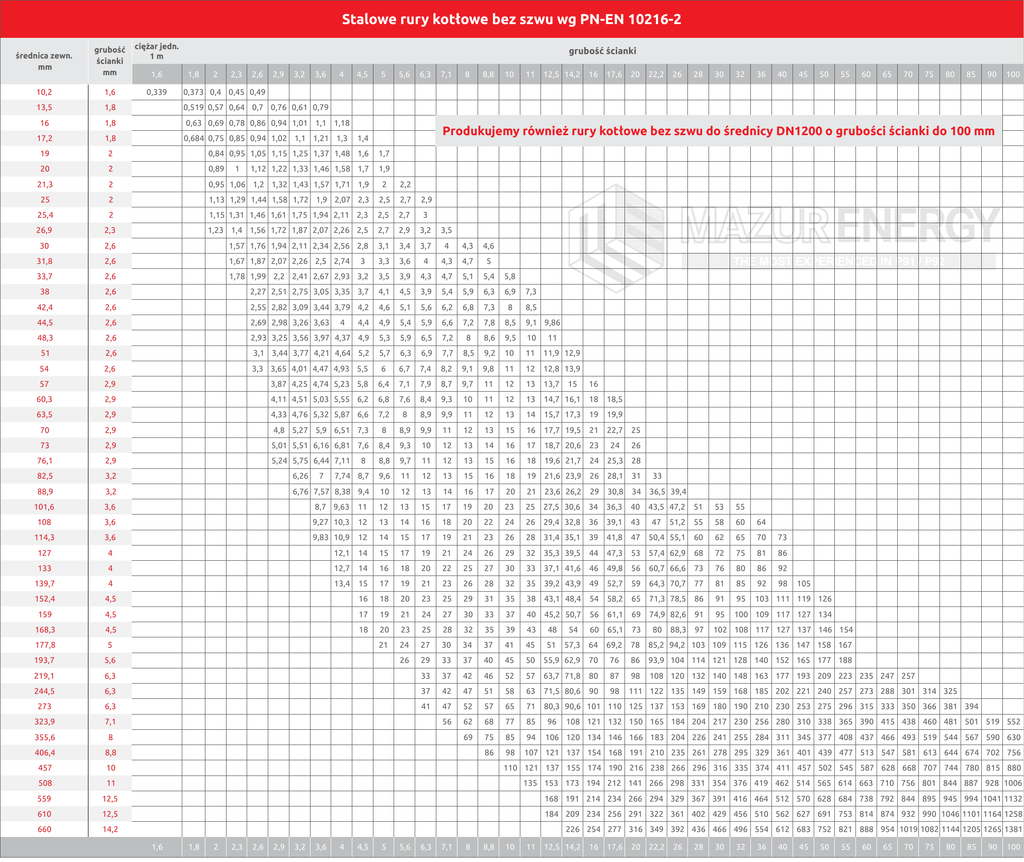1024x862 pixels.
Task: Select the 219,1 diameter row label
Action: click(44, 675)
